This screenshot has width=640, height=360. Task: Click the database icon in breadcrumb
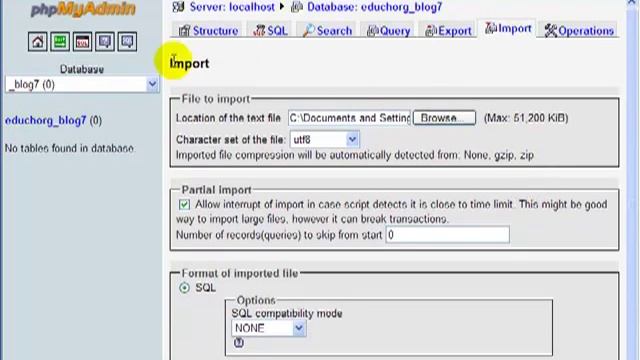click(297, 7)
